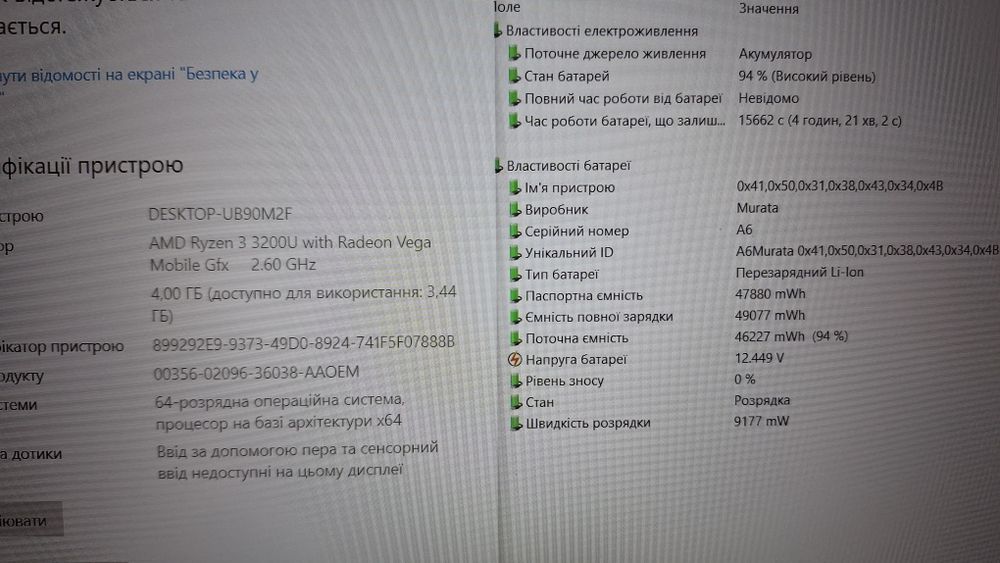Click the '49077 mWh' full charge value
Viewport: 1000px width, 563px height.
click(x=770, y=315)
